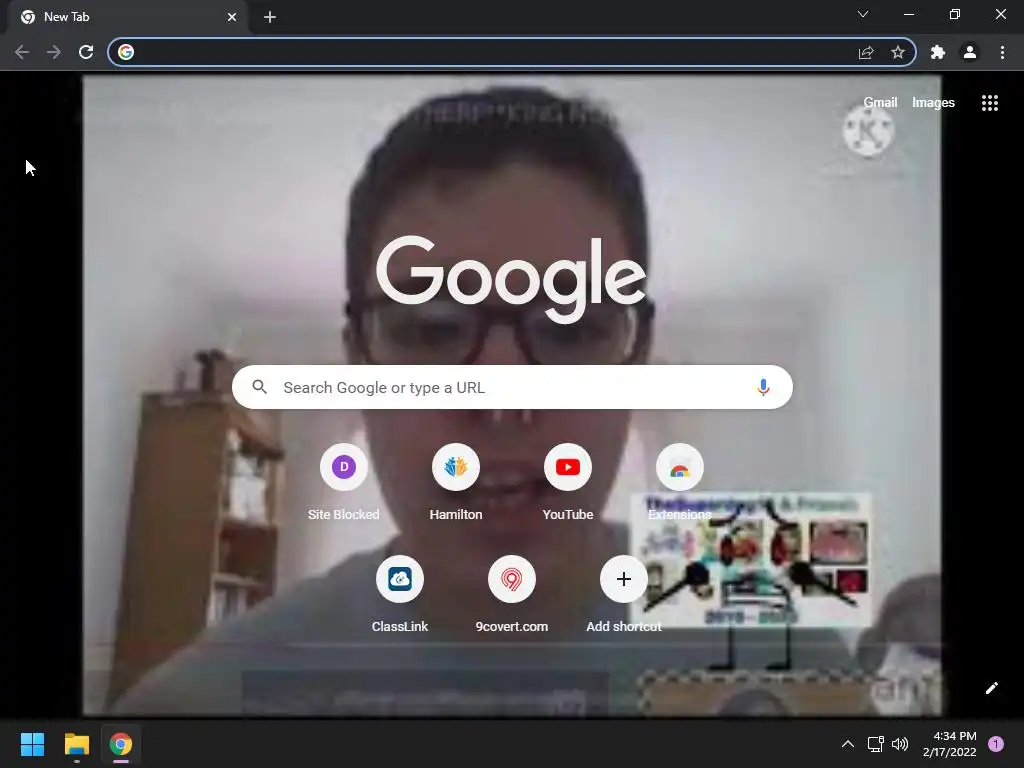Open the volume control speaker icon
This screenshot has height=768, width=1024.
pos(900,744)
